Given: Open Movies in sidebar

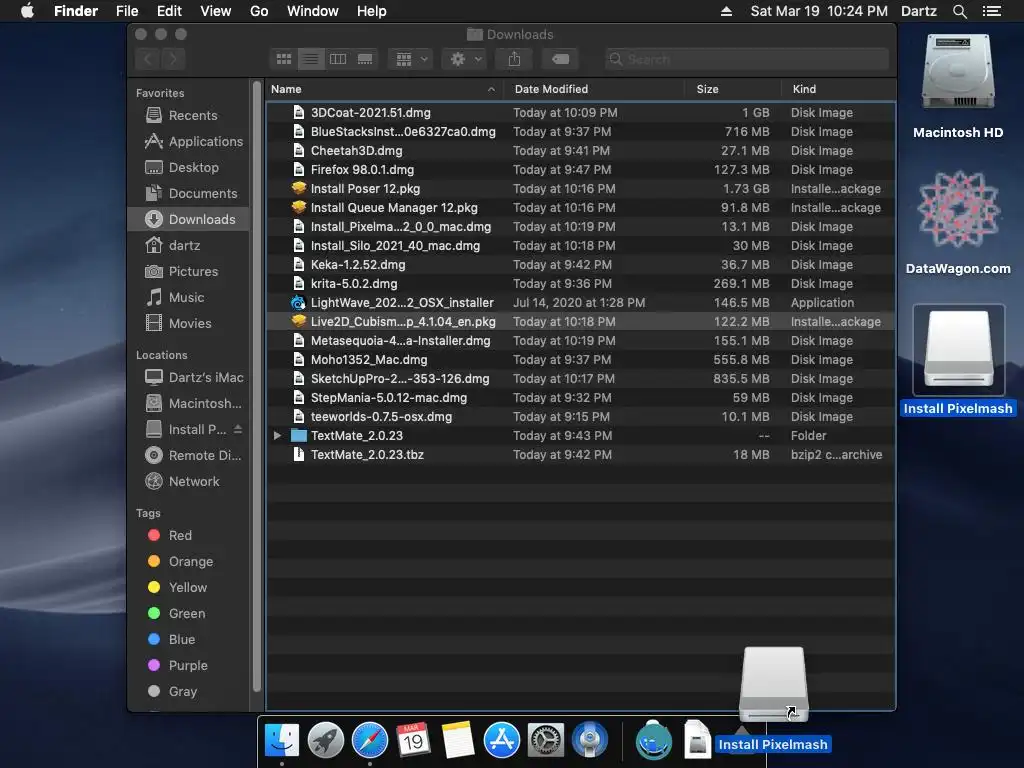Looking at the screenshot, I should (188, 323).
